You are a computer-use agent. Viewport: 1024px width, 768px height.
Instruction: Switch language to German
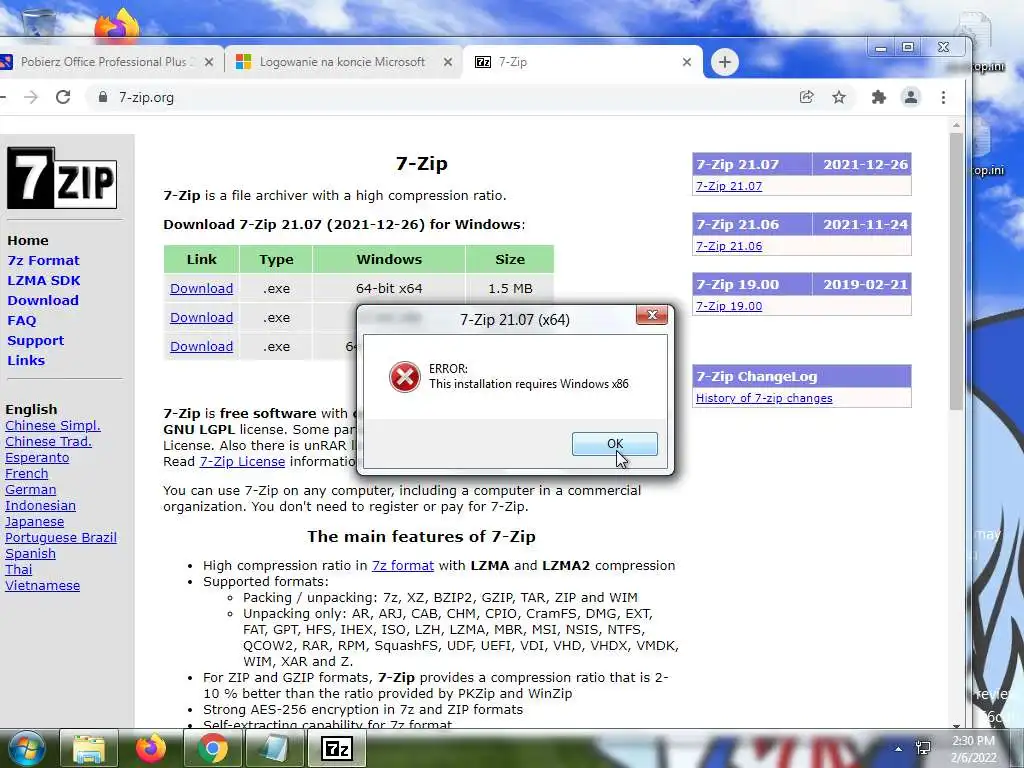(31, 490)
